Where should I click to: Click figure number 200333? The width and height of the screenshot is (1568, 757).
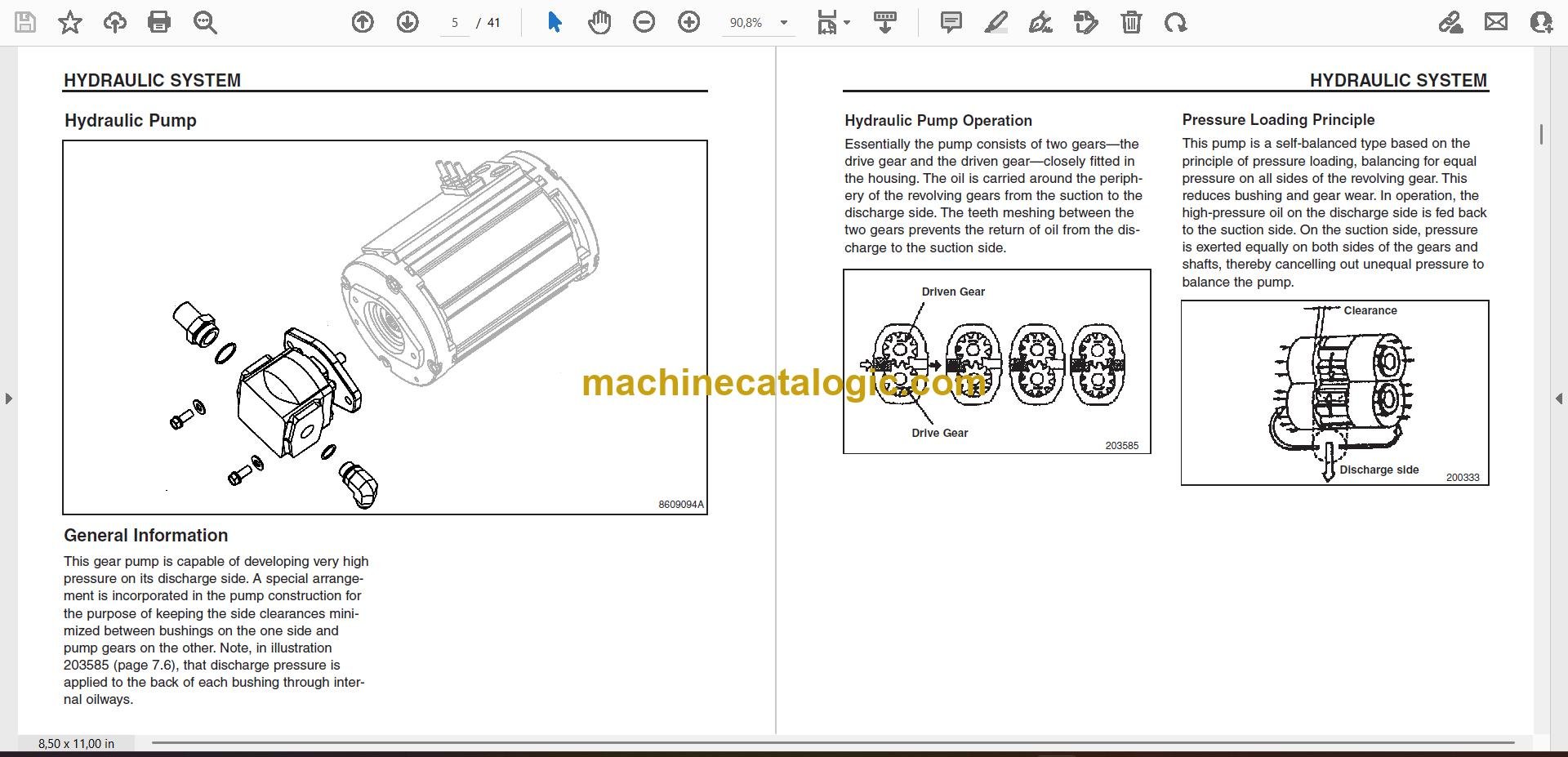[1463, 478]
